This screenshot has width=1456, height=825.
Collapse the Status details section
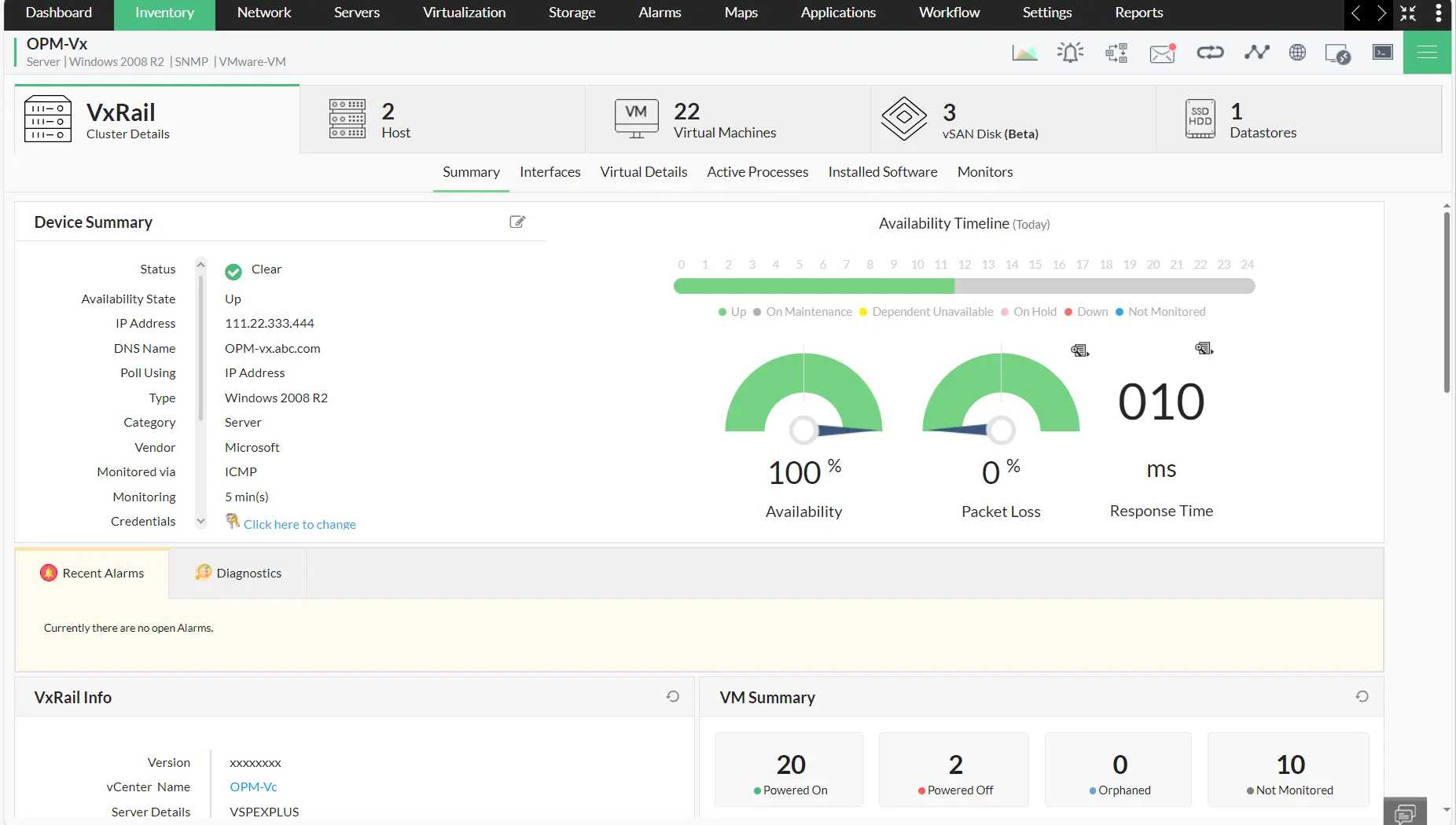point(200,263)
